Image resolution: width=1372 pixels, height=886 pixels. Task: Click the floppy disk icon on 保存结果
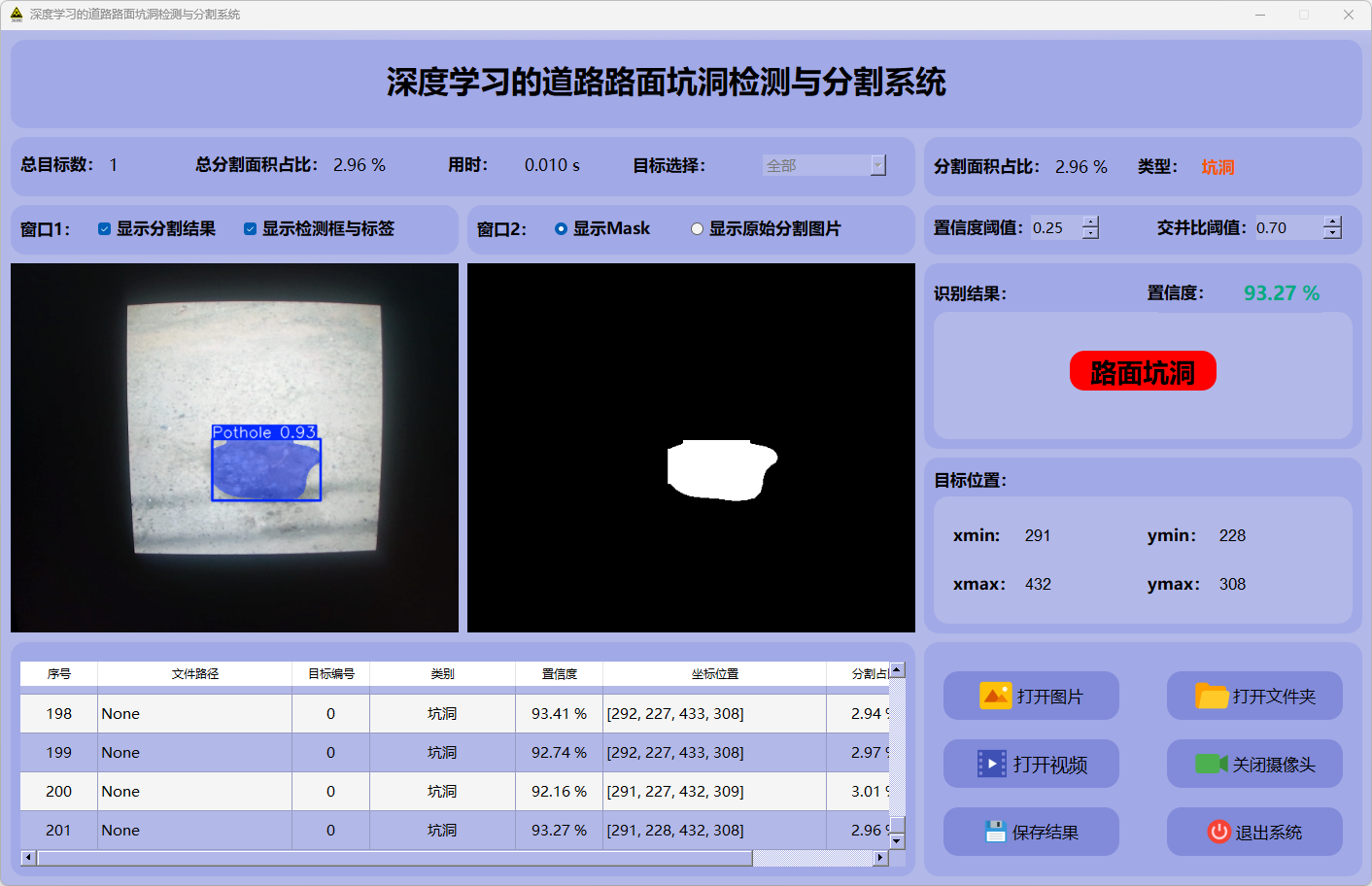click(x=994, y=832)
